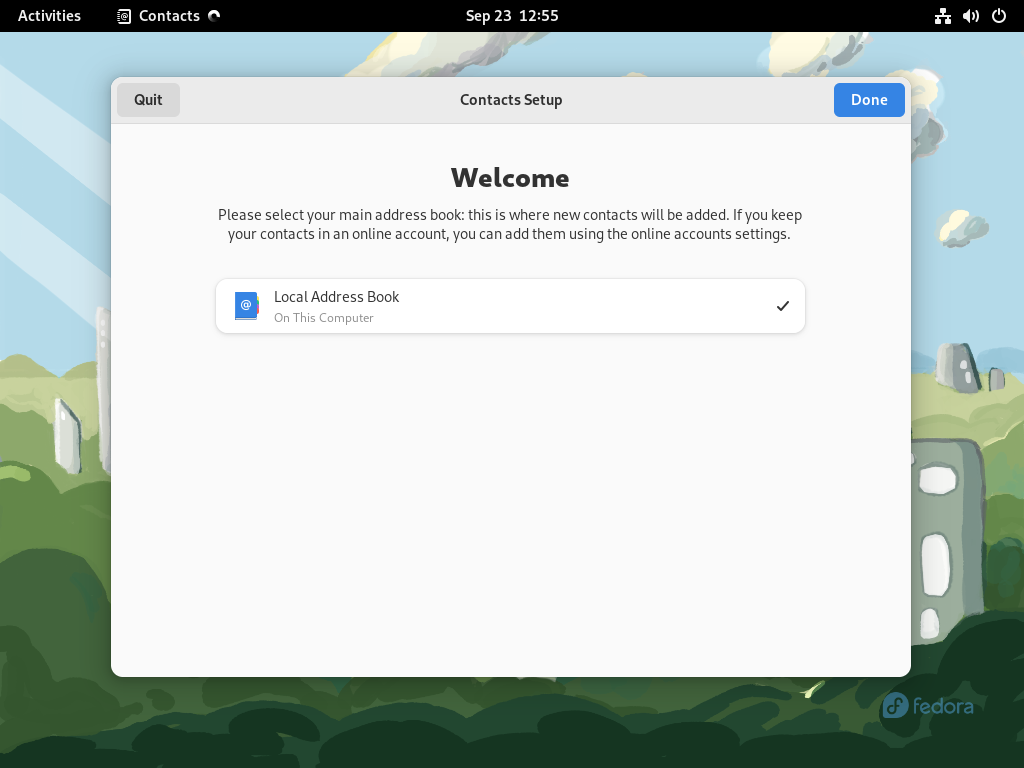Click the loading spinner next to Contacts
The image size is (1024, 768).
coord(214,16)
